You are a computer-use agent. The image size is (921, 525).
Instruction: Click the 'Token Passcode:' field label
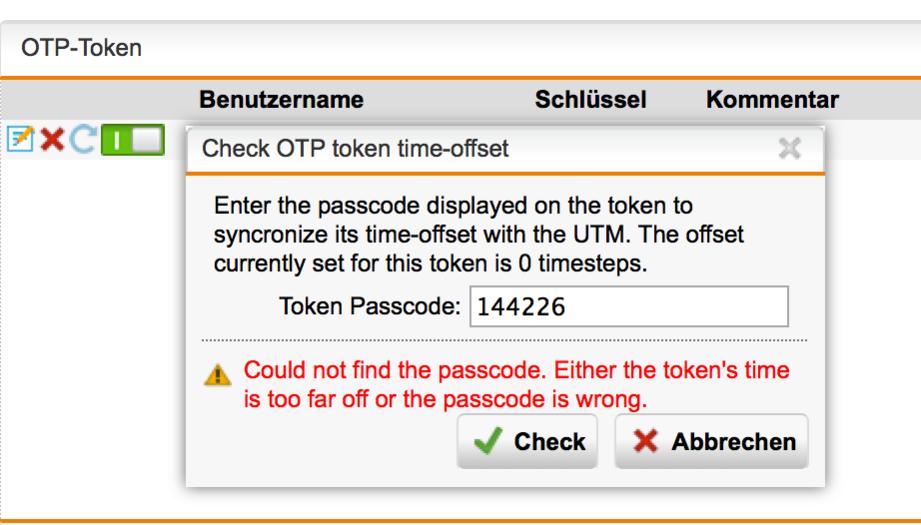(370, 306)
